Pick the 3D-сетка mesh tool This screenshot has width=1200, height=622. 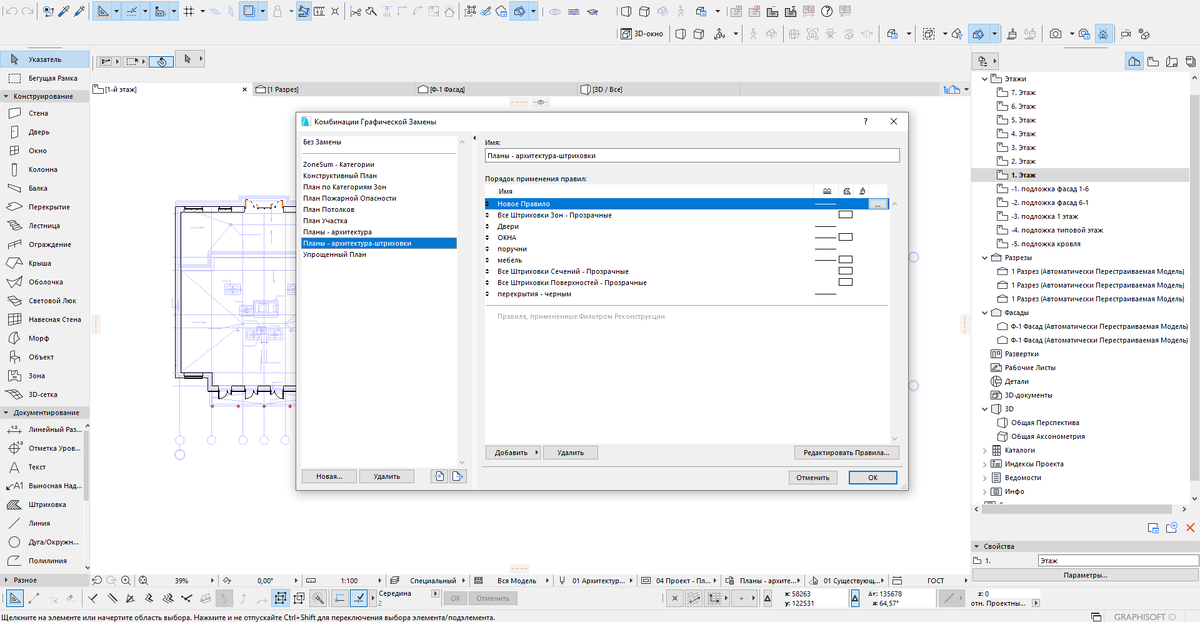tap(44, 394)
